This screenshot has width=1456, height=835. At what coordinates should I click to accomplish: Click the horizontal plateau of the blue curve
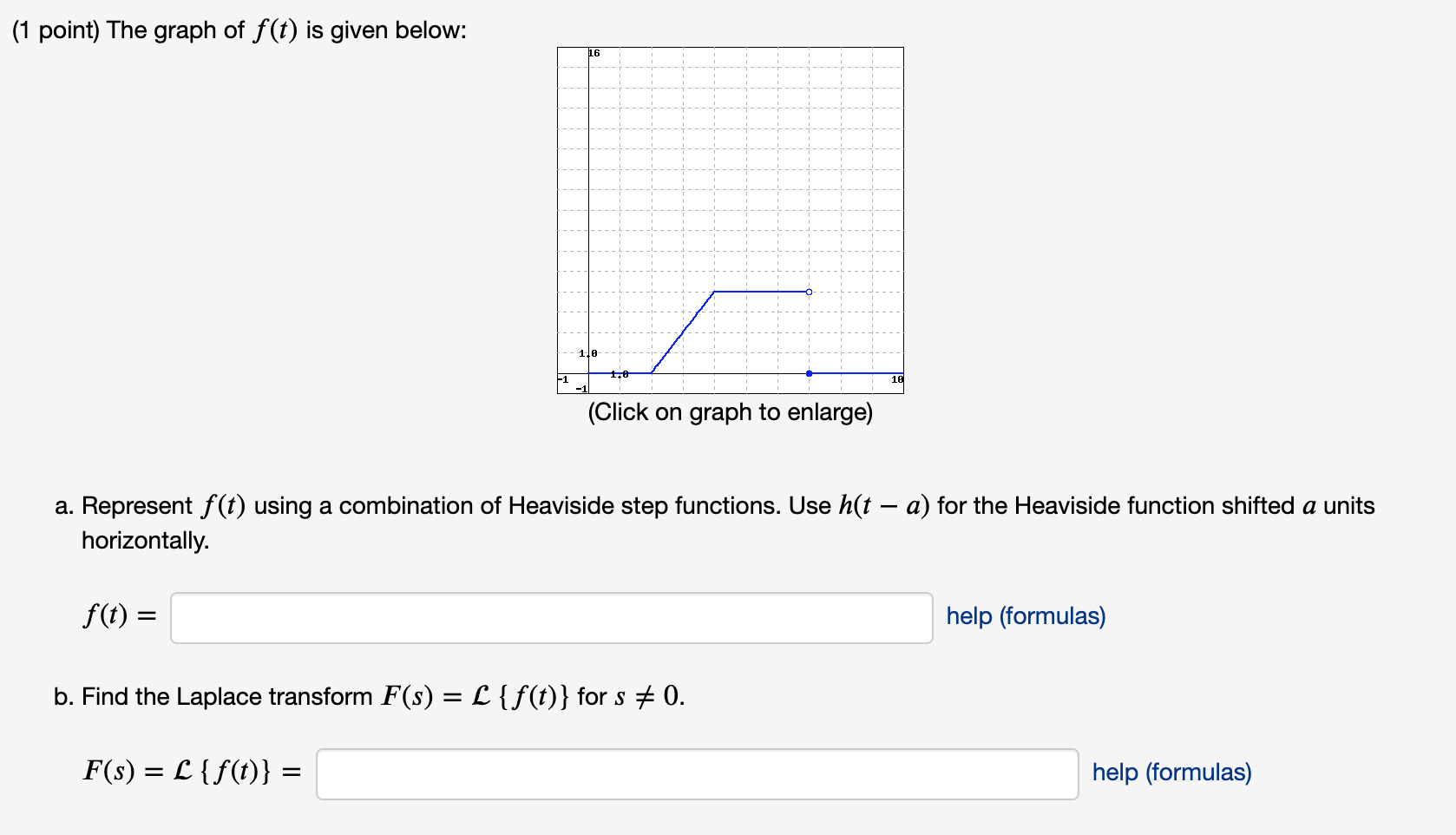pyautogui.click(x=762, y=293)
